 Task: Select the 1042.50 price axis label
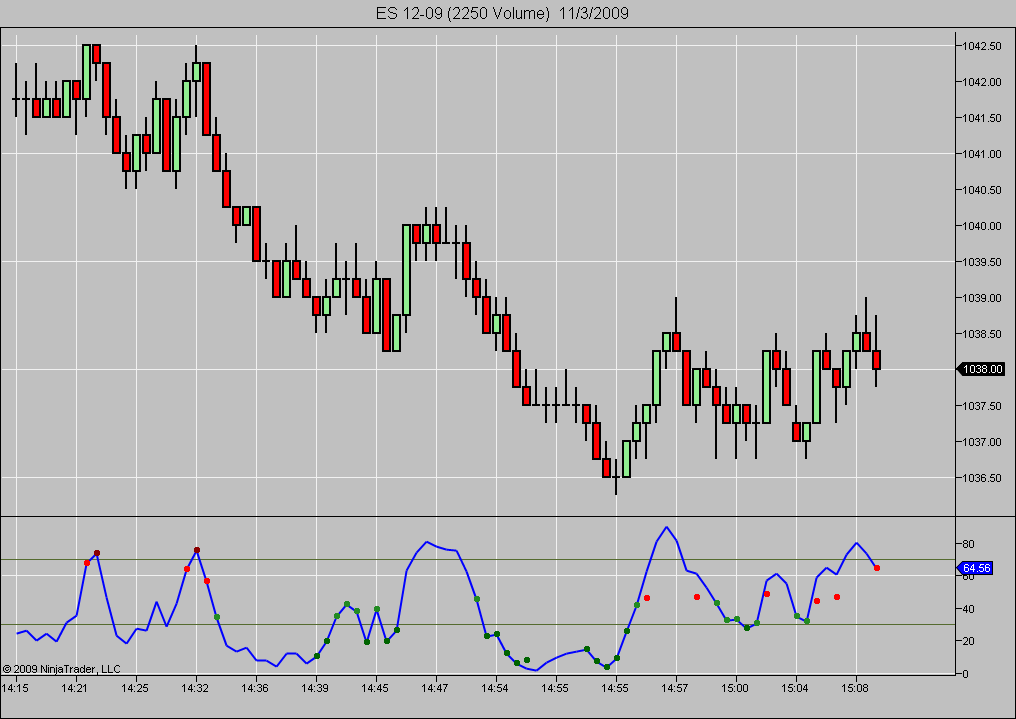coord(982,46)
